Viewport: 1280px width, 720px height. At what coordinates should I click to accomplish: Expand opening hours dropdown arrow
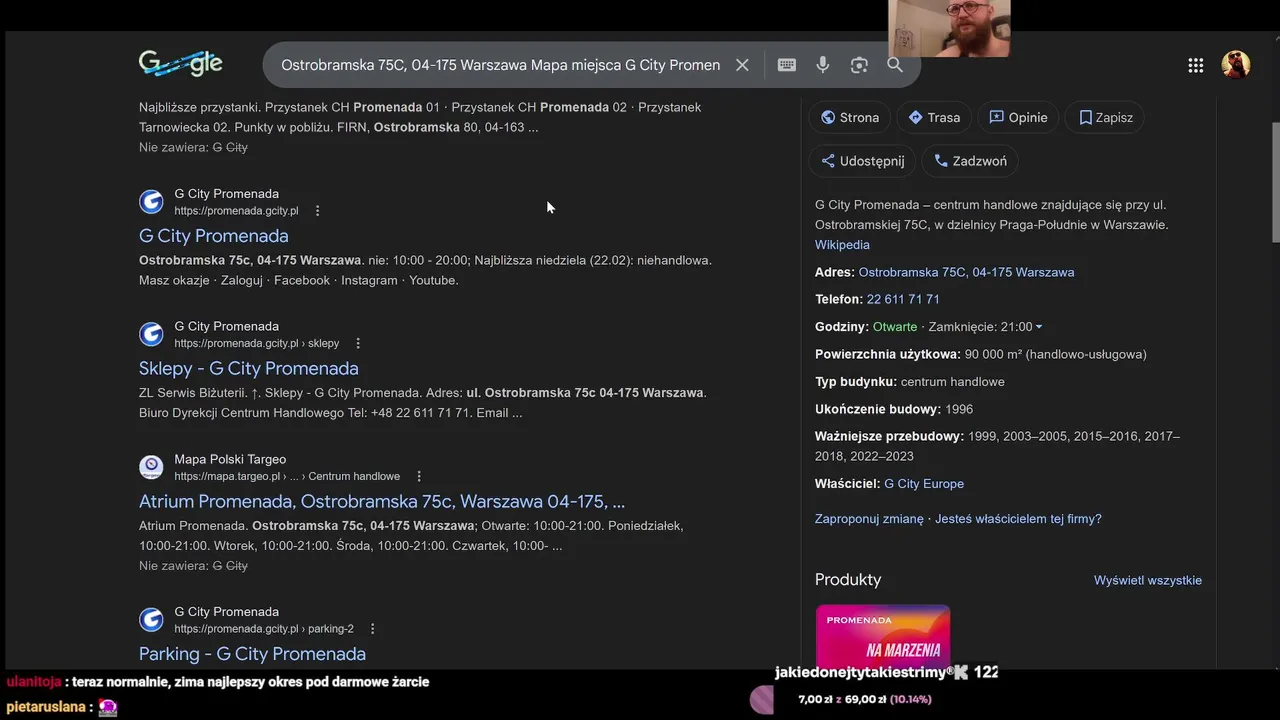[x=1039, y=327]
